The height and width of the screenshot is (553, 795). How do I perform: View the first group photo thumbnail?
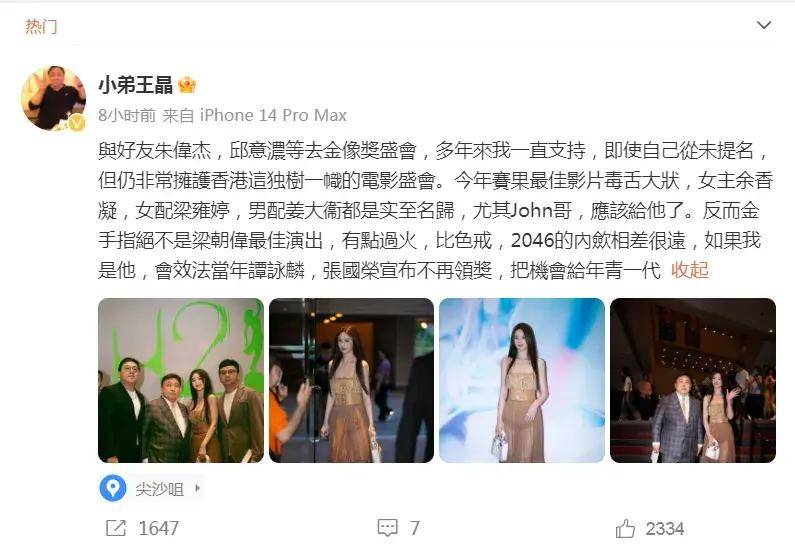181,380
